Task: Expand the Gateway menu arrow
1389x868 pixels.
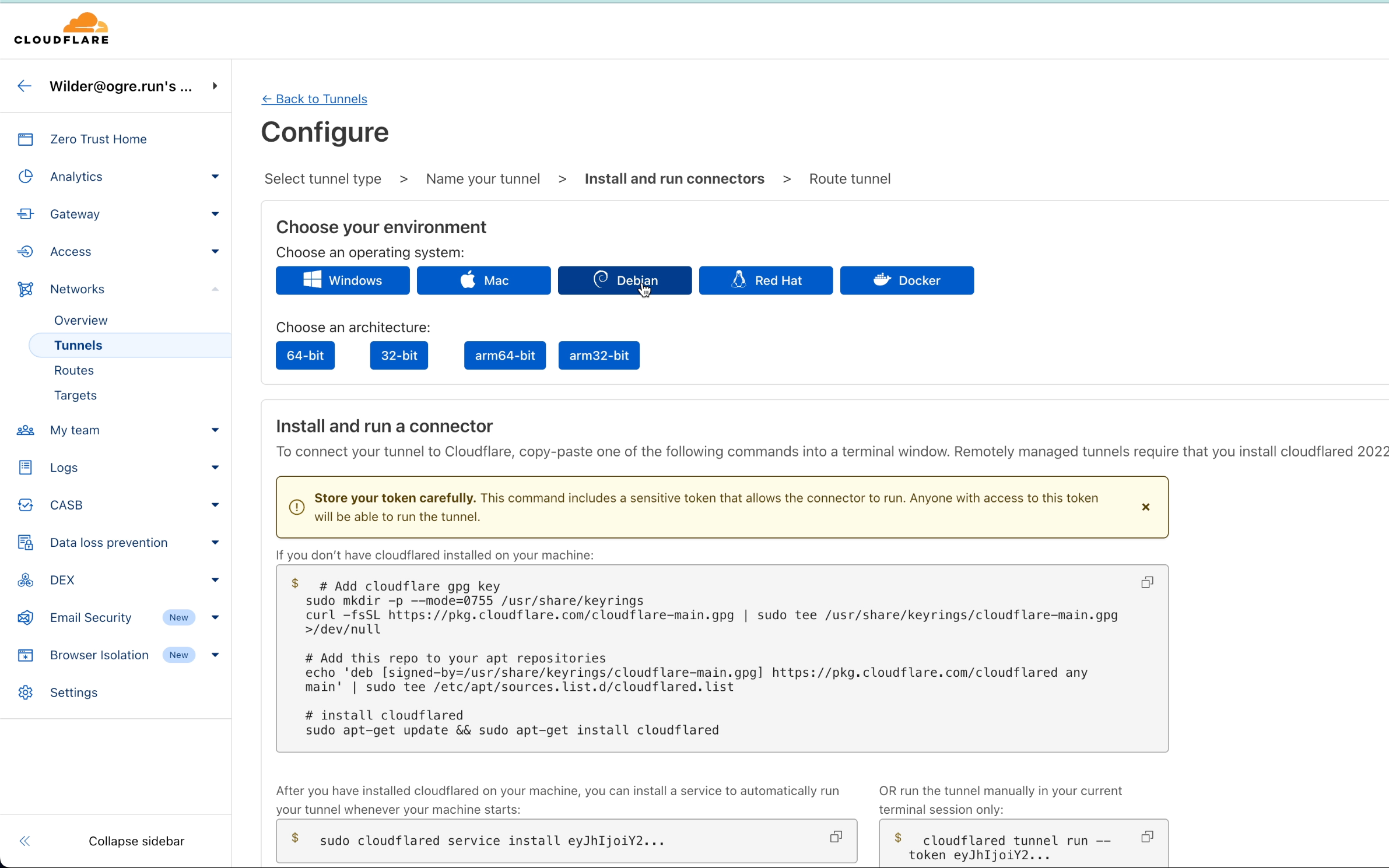Action: (215, 214)
